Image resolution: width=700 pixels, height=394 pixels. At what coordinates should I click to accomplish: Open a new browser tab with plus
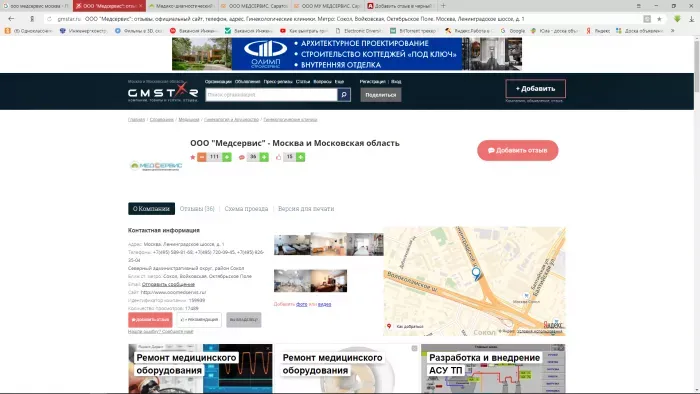coord(443,6)
